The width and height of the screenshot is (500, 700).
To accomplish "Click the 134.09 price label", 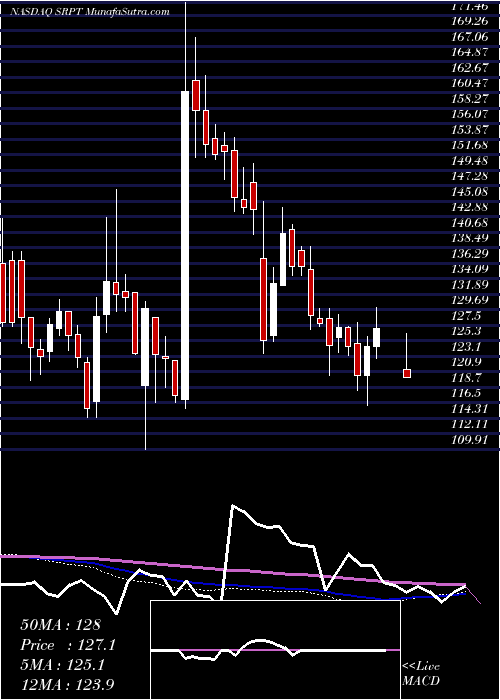I will point(471,268).
